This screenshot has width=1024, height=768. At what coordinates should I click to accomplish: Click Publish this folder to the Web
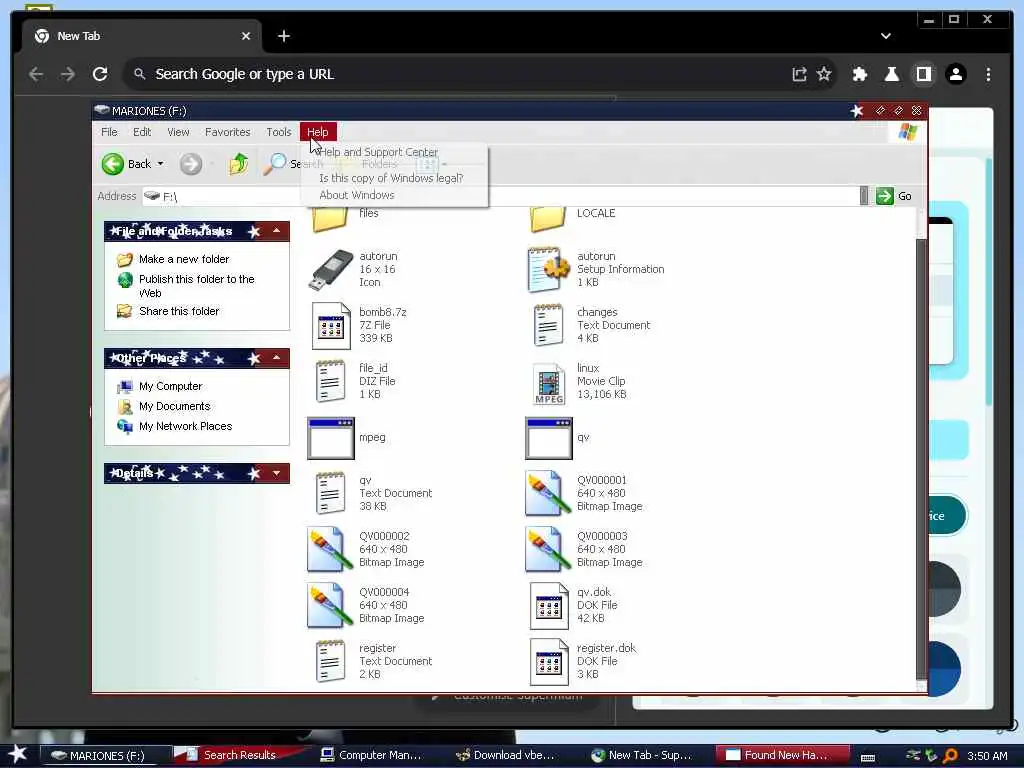pyautogui.click(x=197, y=286)
